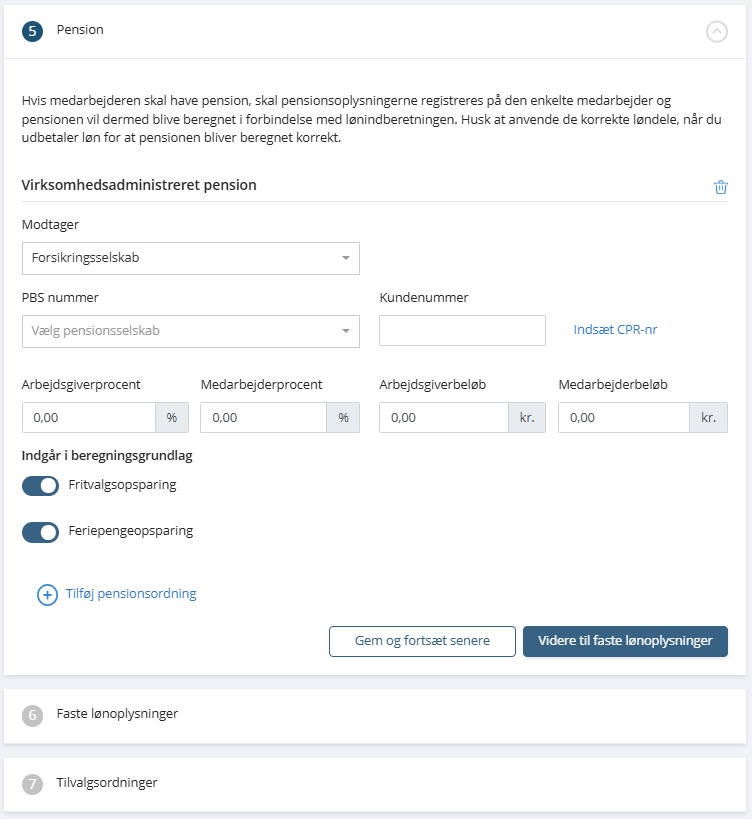Continue with Videre til faste lønoplysninger
Screen dimensions: 752x819
625,641
